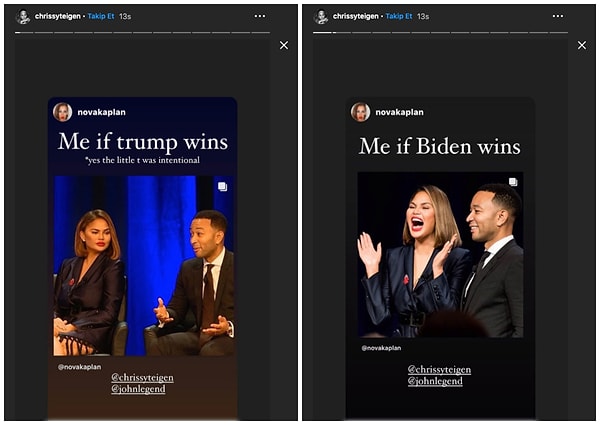600x425 pixels.
Task: Open the "Me if Biden wins" post photo
Action: pyautogui.click(x=440, y=255)
